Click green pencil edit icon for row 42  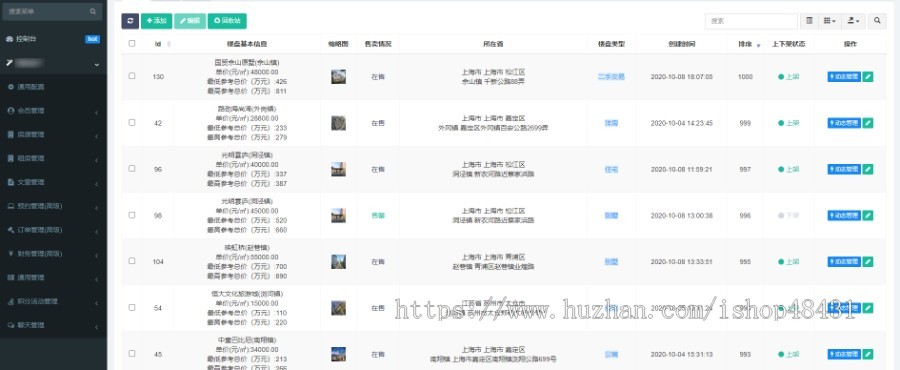868,123
